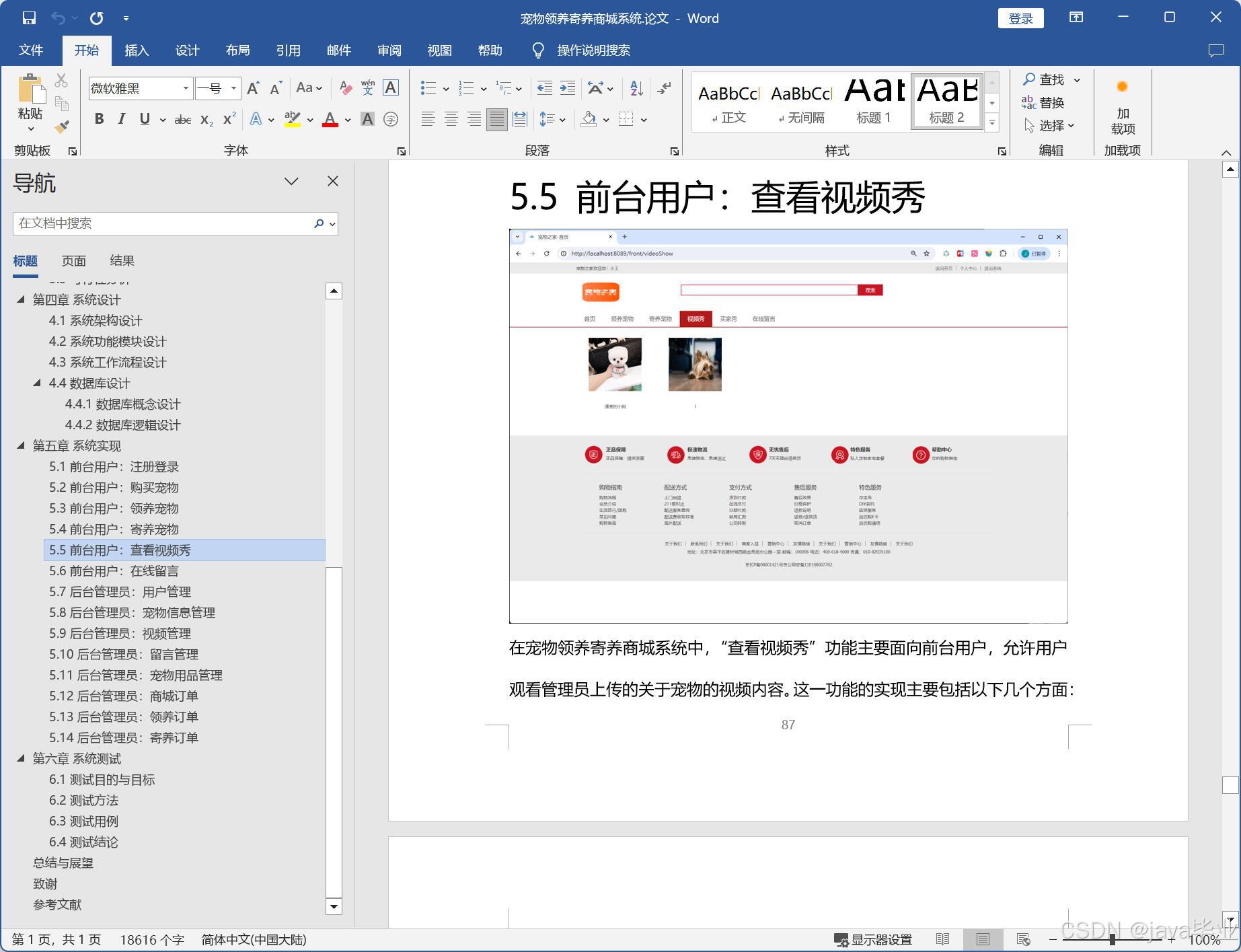Sort paragraph with A-Z icon
The image size is (1241, 952).
click(636, 88)
